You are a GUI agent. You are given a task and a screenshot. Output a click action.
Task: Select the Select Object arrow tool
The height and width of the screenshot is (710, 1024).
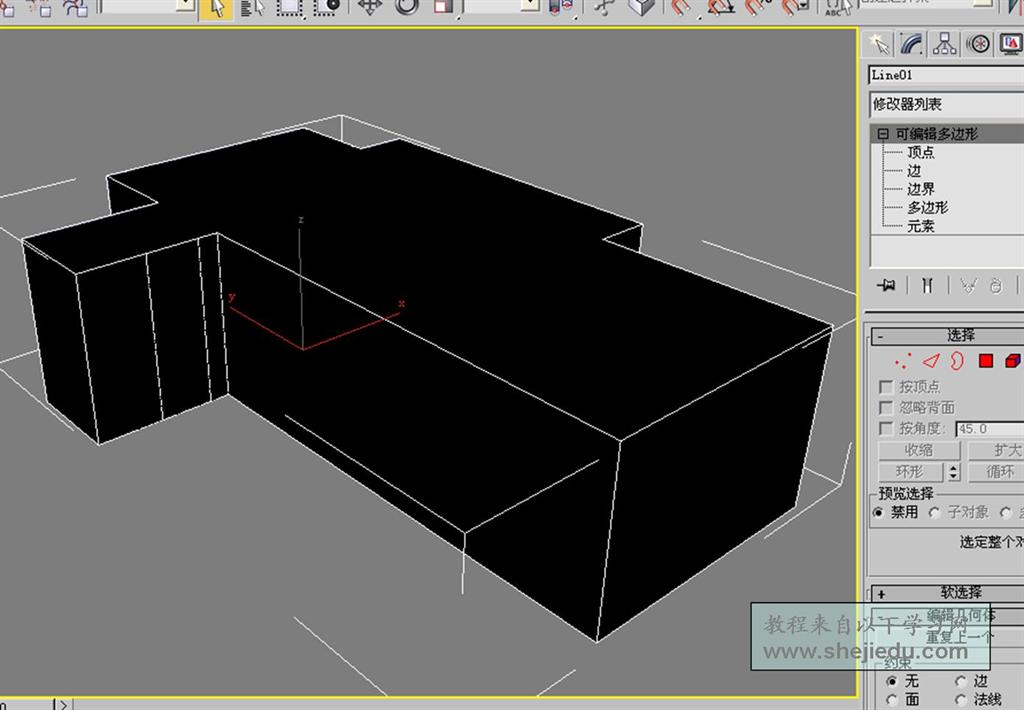215,8
